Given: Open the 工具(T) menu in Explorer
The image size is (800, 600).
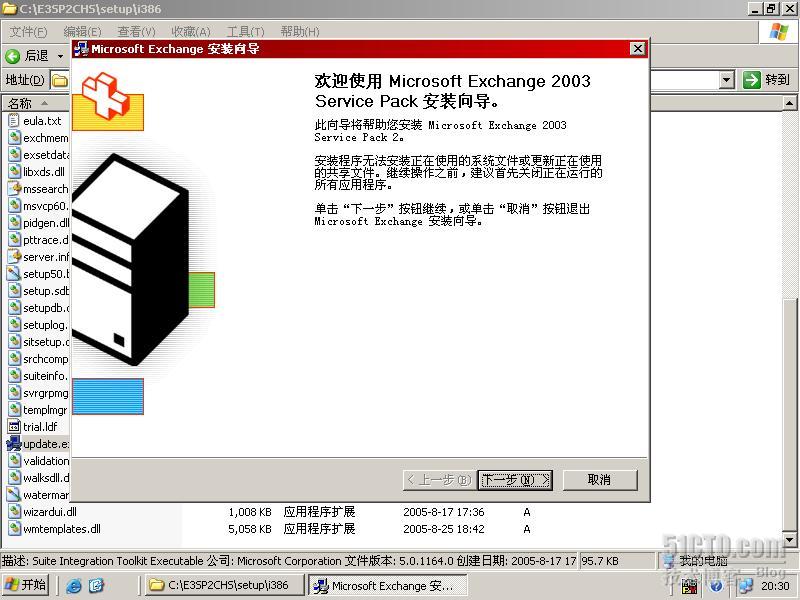Looking at the screenshot, I should (x=245, y=32).
